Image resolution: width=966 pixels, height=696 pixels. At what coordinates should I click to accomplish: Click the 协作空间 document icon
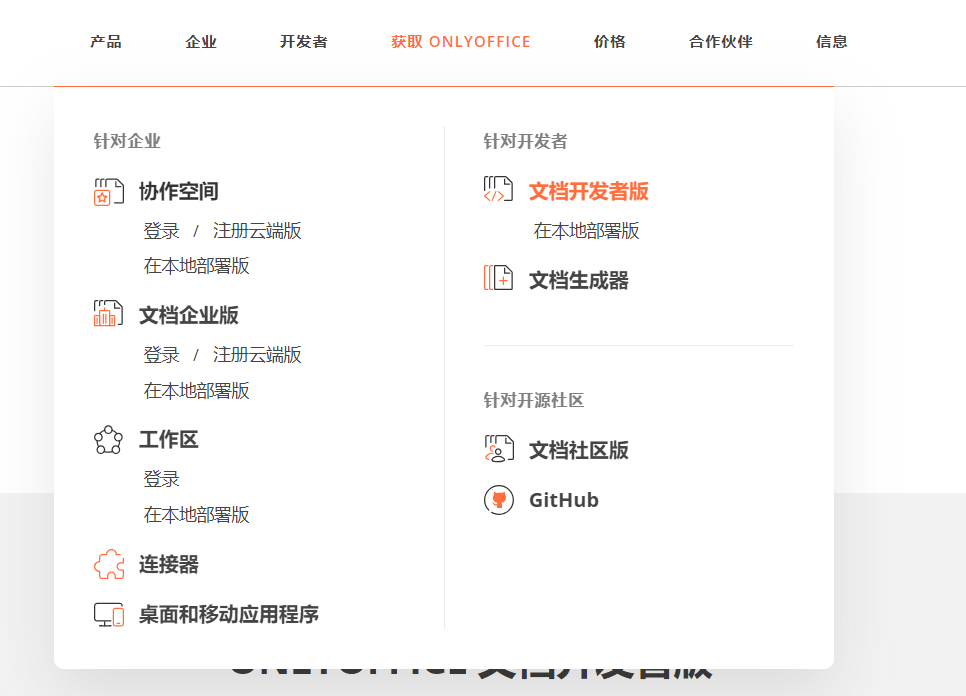click(x=108, y=192)
